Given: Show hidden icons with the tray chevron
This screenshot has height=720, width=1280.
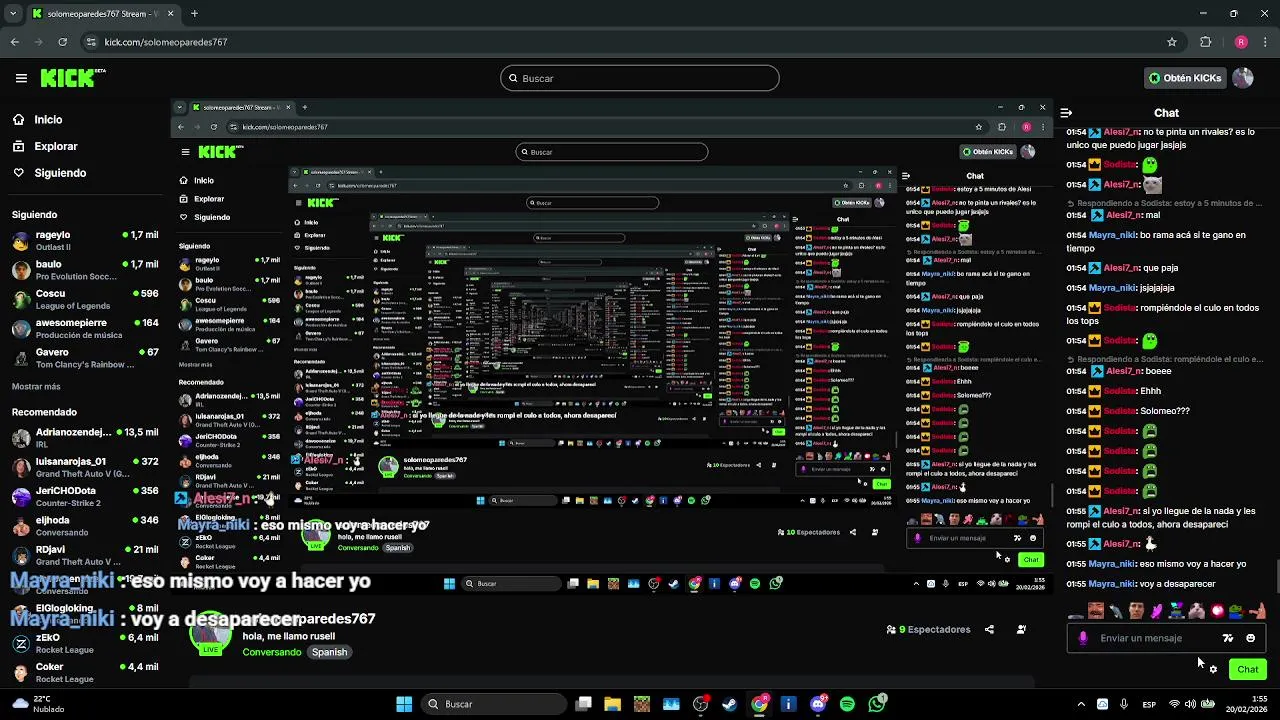Looking at the screenshot, I should 1081,704.
